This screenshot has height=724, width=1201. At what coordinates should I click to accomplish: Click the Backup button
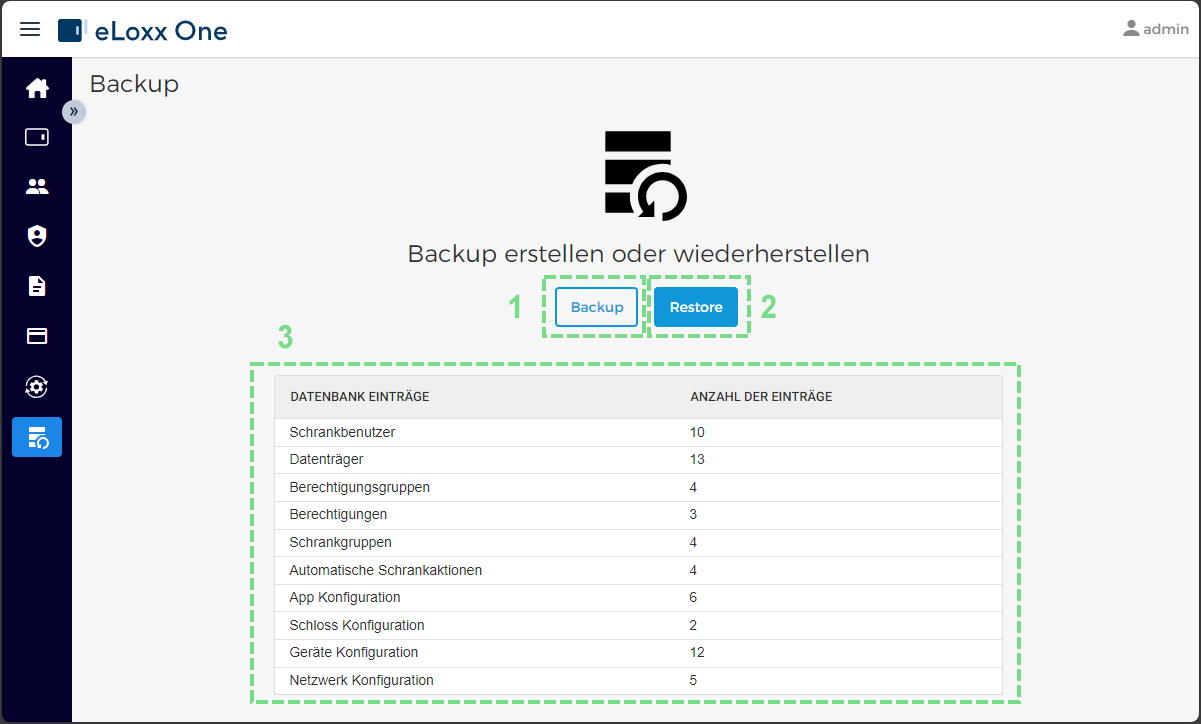(597, 307)
